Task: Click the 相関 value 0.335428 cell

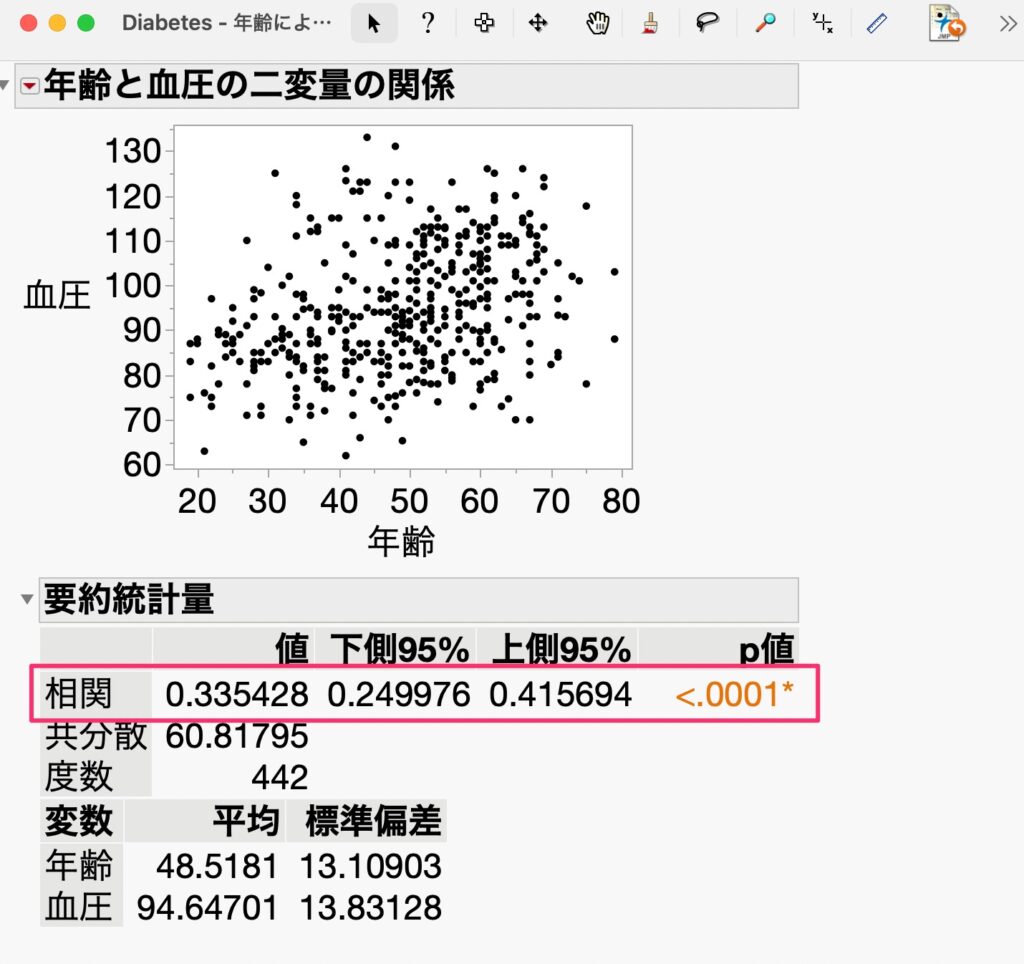Action: pyautogui.click(x=237, y=693)
